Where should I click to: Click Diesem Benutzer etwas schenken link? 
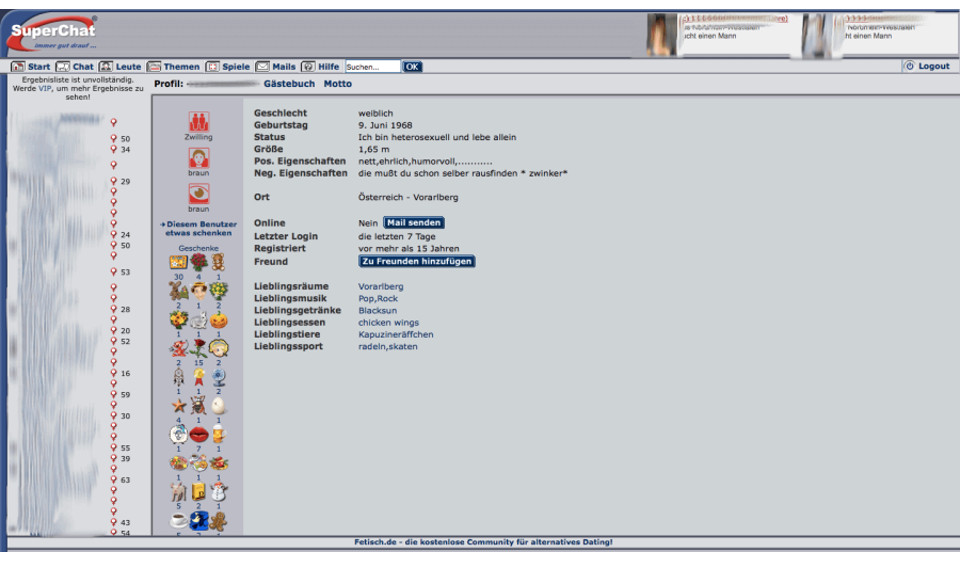pos(199,229)
